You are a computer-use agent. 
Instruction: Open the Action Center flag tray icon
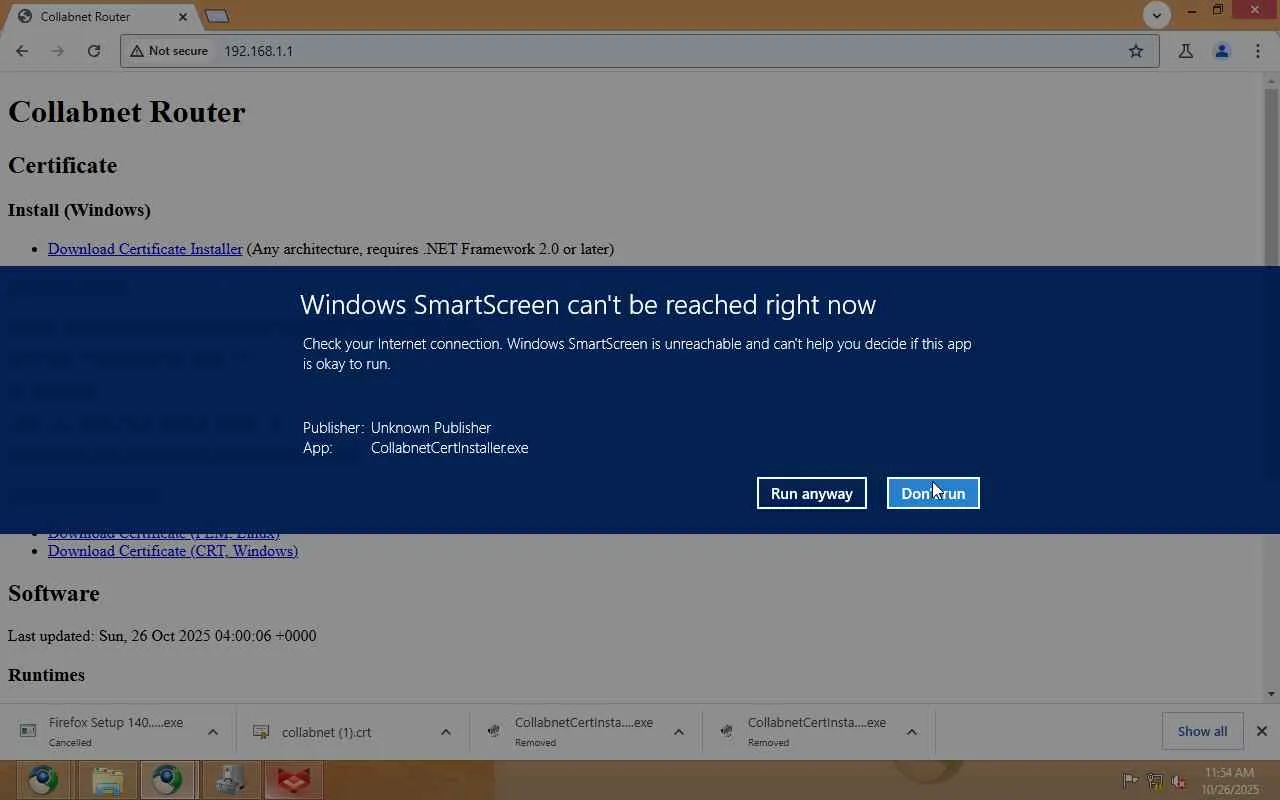pos(1131,780)
